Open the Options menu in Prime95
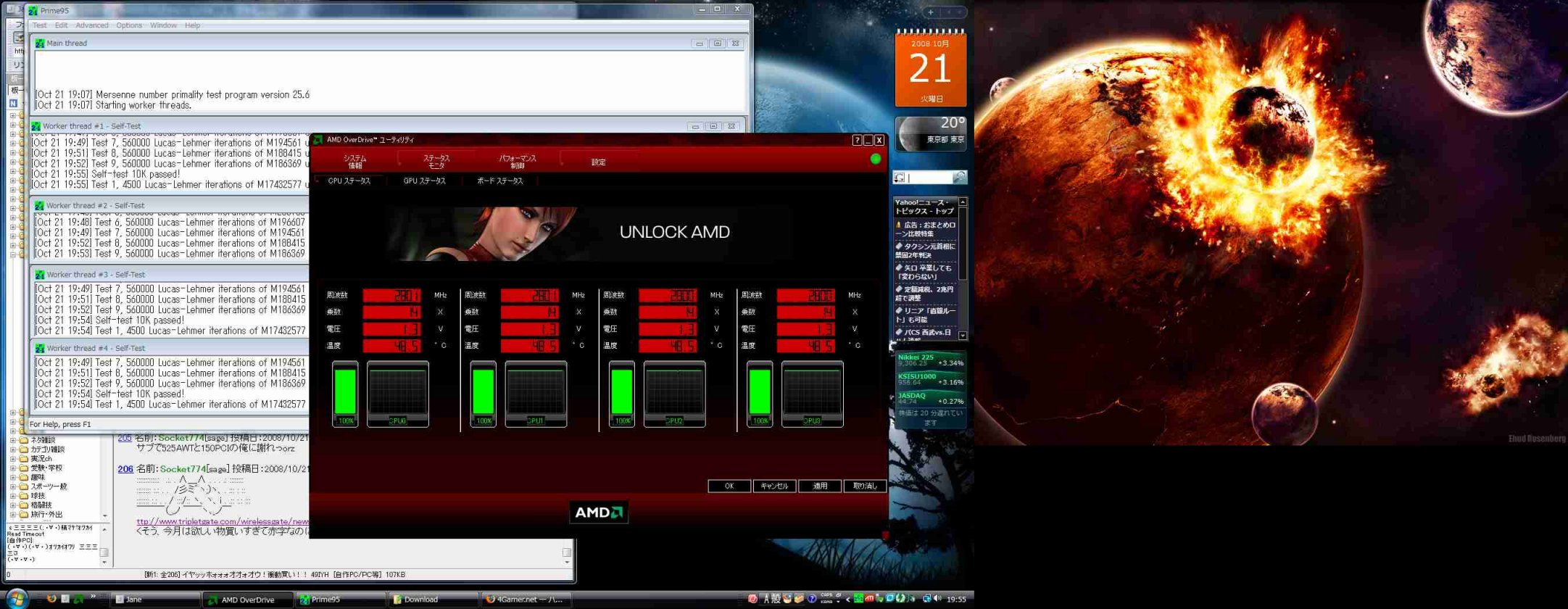 (x=129, y=25)
